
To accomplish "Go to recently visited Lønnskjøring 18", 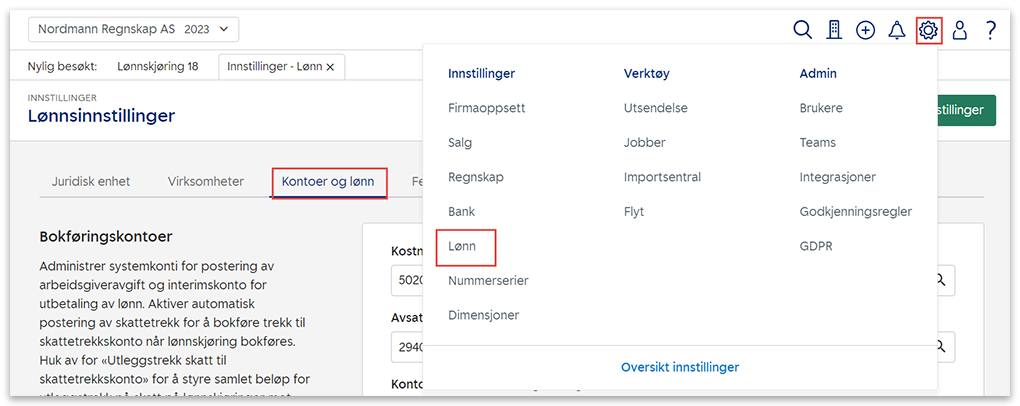I will pyautogui.click(x=158, y=66).
